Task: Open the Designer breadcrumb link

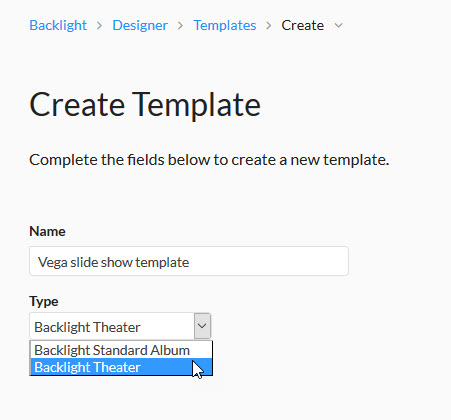Action: (x=140, y=25)
